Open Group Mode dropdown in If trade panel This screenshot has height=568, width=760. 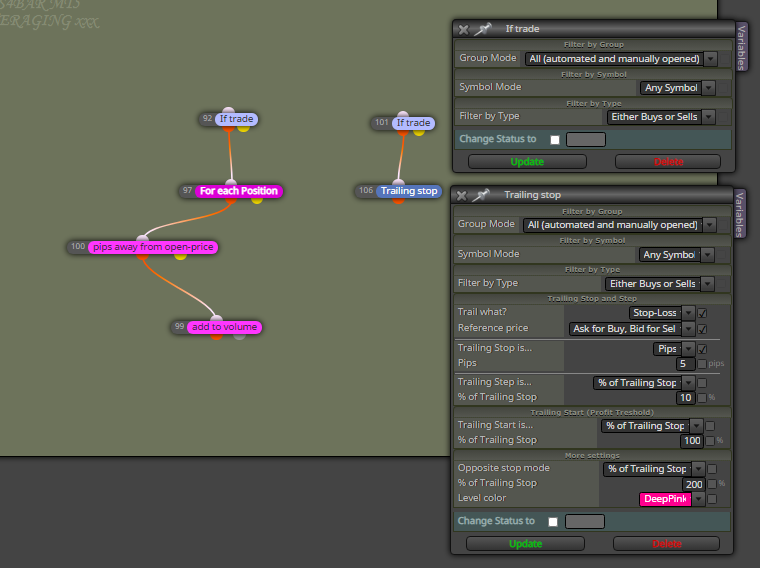point(711,59)
